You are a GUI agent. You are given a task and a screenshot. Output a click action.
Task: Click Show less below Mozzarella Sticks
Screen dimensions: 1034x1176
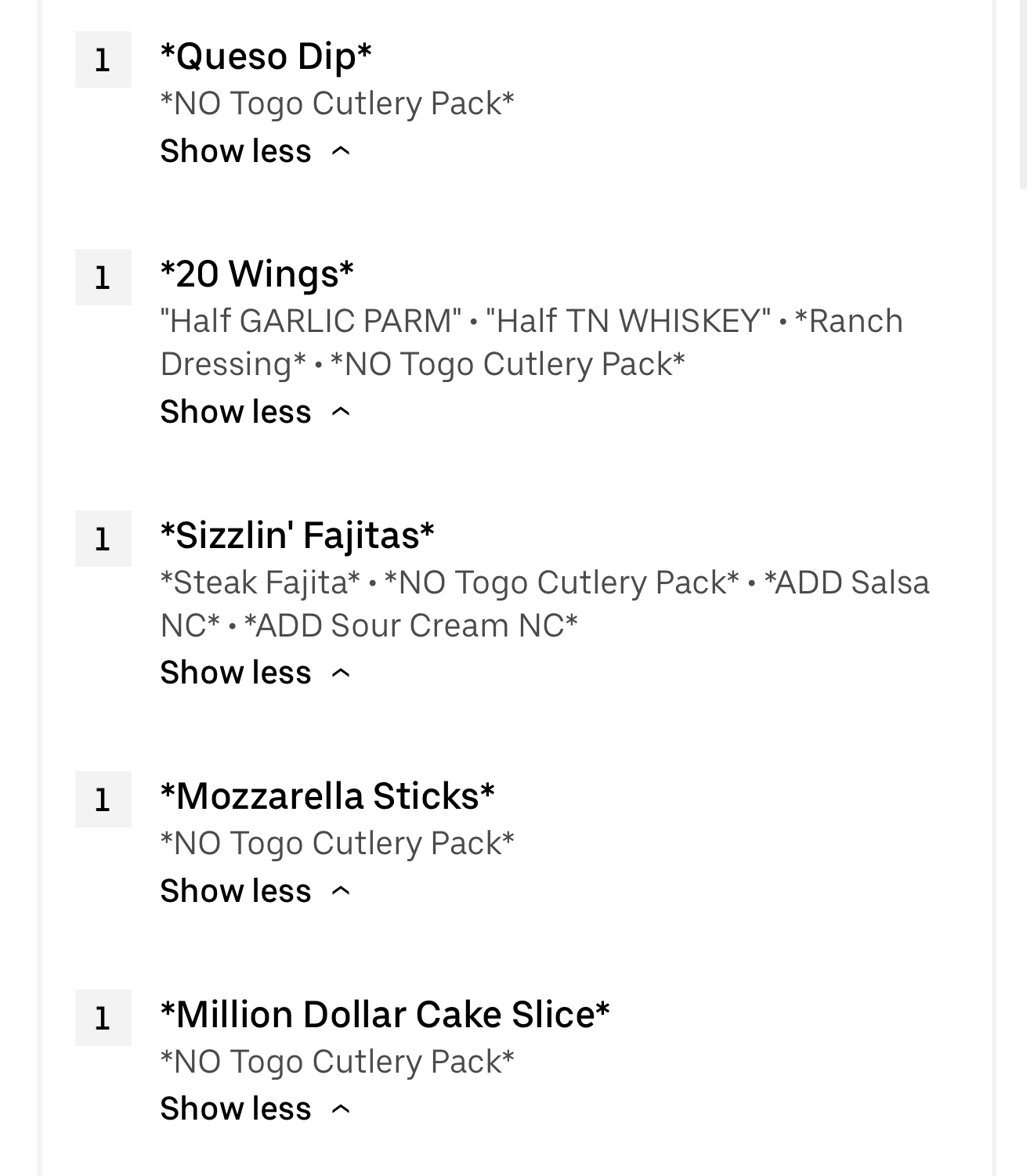tap(236, 891)
